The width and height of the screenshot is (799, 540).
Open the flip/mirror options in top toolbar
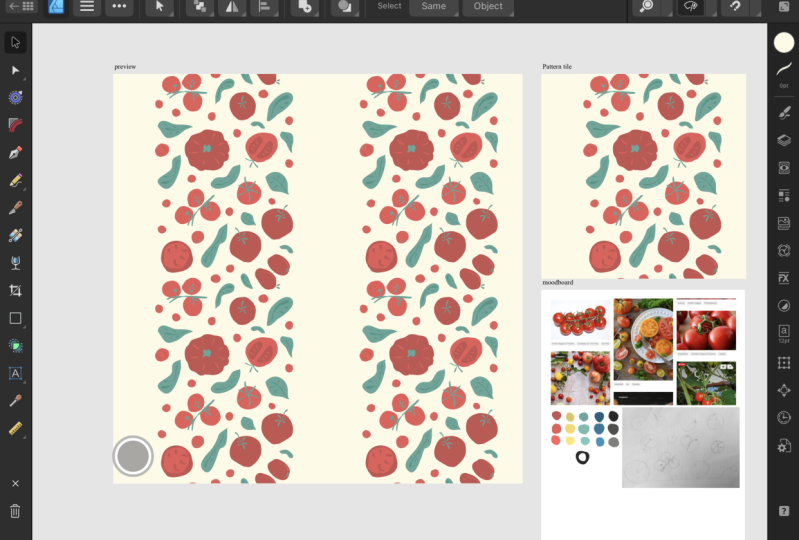pos(232,7)
